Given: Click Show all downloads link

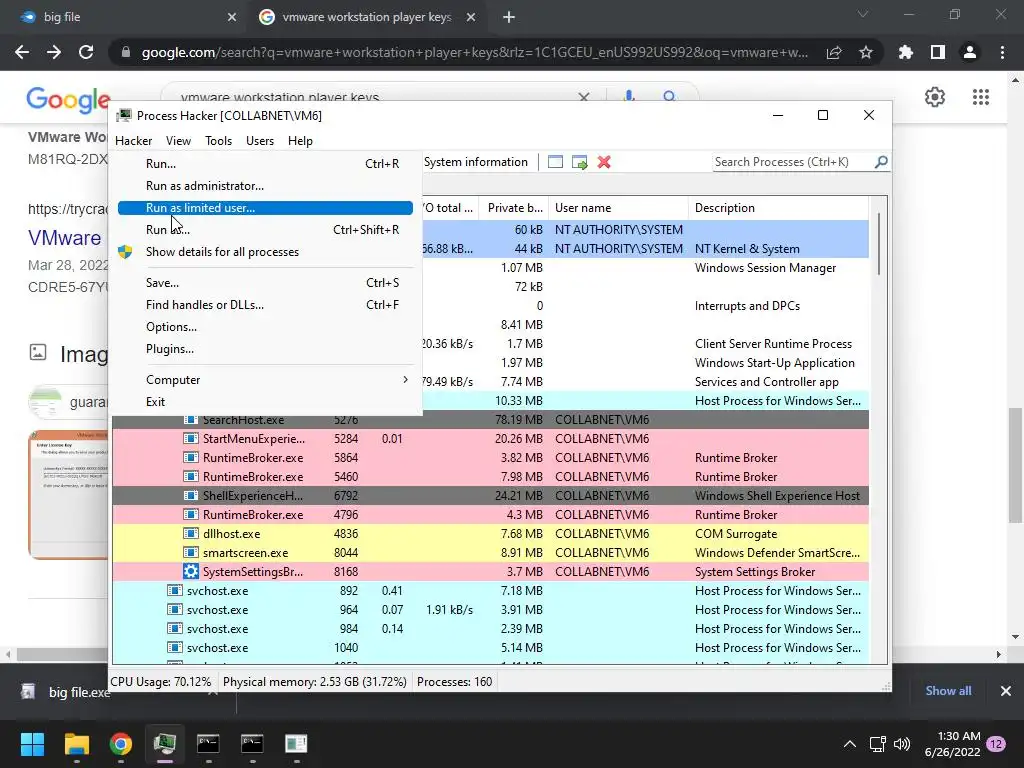Looking at the screenshot, I should click(948, 691).
